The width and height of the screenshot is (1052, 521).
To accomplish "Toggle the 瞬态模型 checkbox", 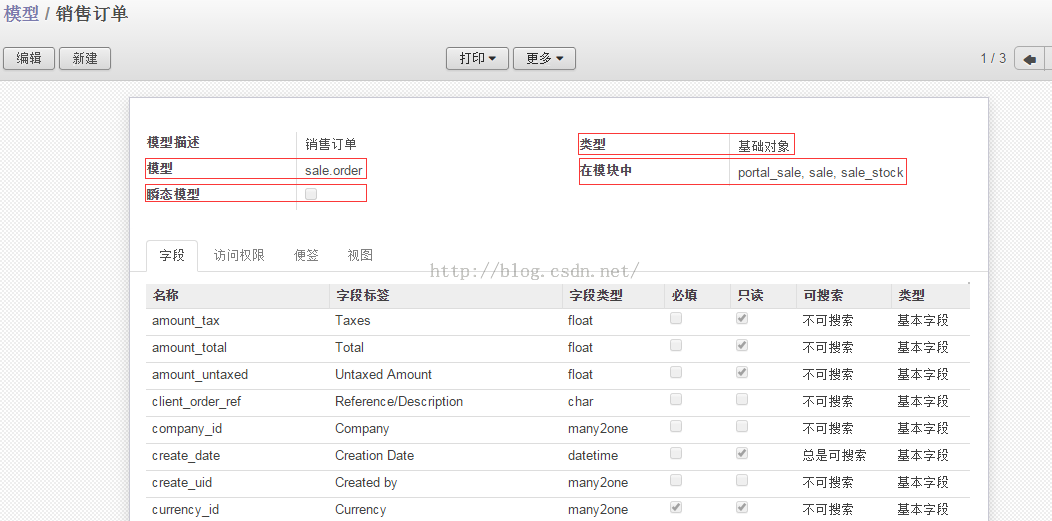I will coord(311,194).
